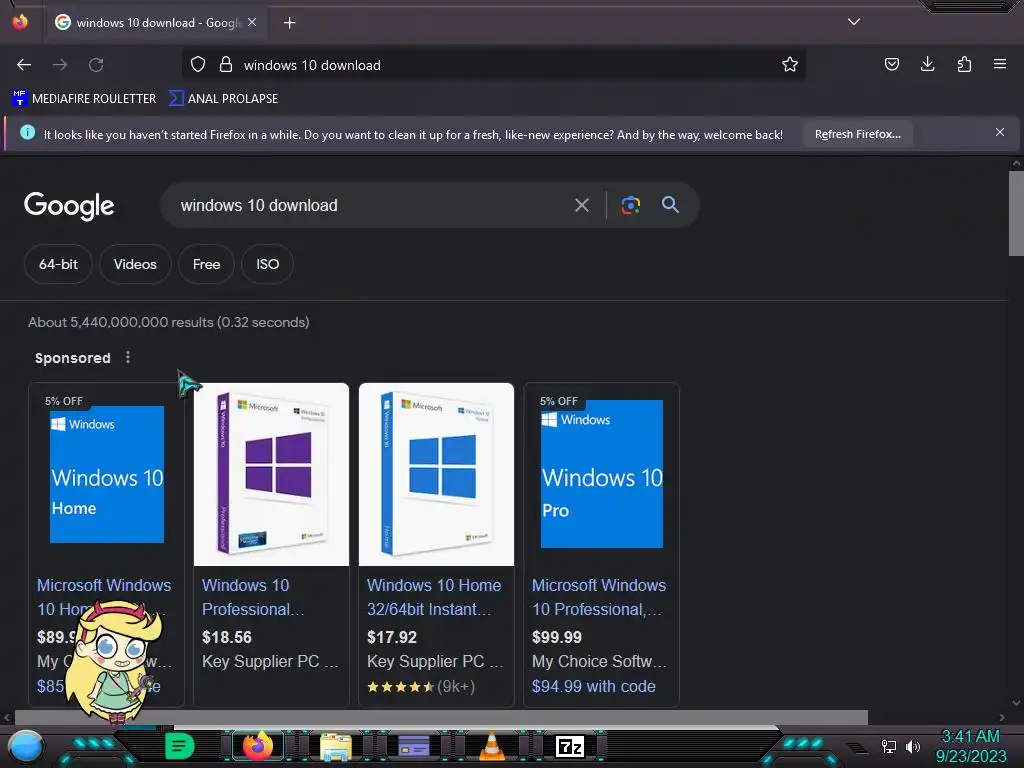Image resolution: width=1024 pixels, height=768 pixels.
Task: Select the Videos filter chip
Action: [x=135, y=264]
